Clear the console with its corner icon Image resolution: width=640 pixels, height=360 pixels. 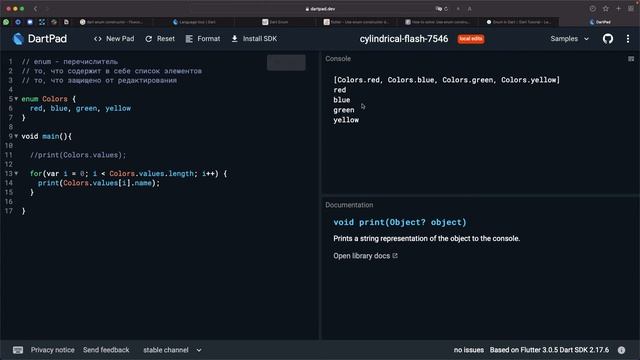pos(631,59)
